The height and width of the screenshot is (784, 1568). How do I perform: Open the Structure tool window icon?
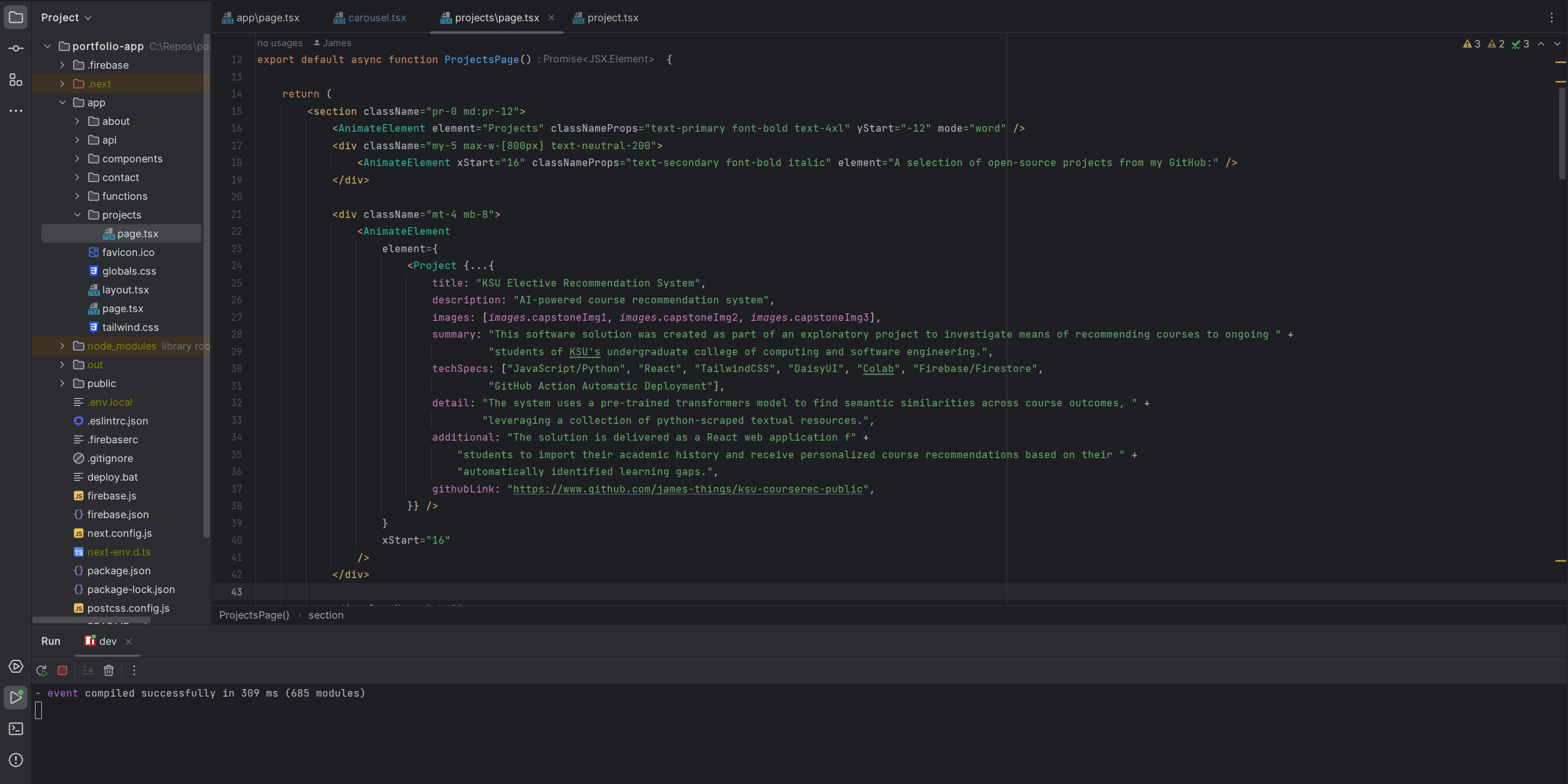(16, 80)
